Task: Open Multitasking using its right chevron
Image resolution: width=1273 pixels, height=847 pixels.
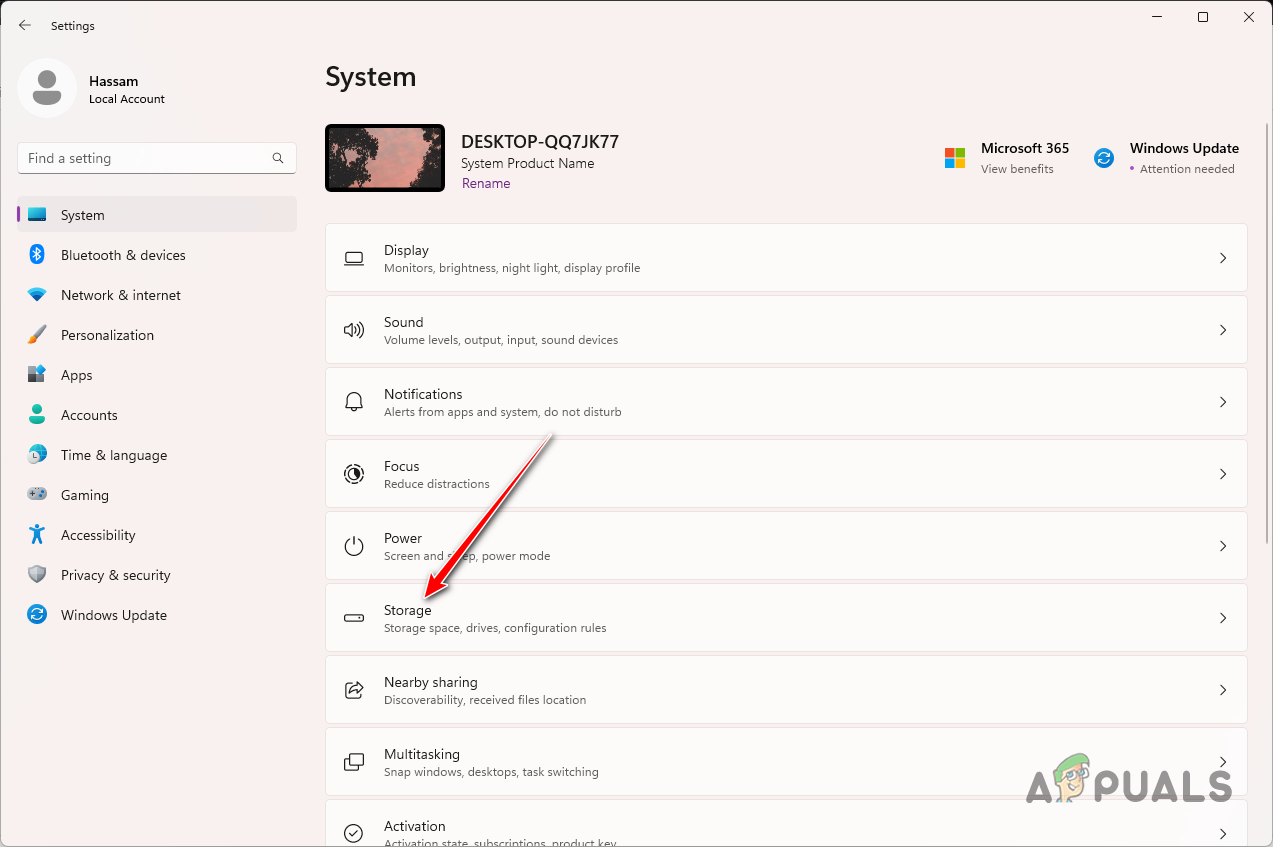Action: click(1222, 762)
